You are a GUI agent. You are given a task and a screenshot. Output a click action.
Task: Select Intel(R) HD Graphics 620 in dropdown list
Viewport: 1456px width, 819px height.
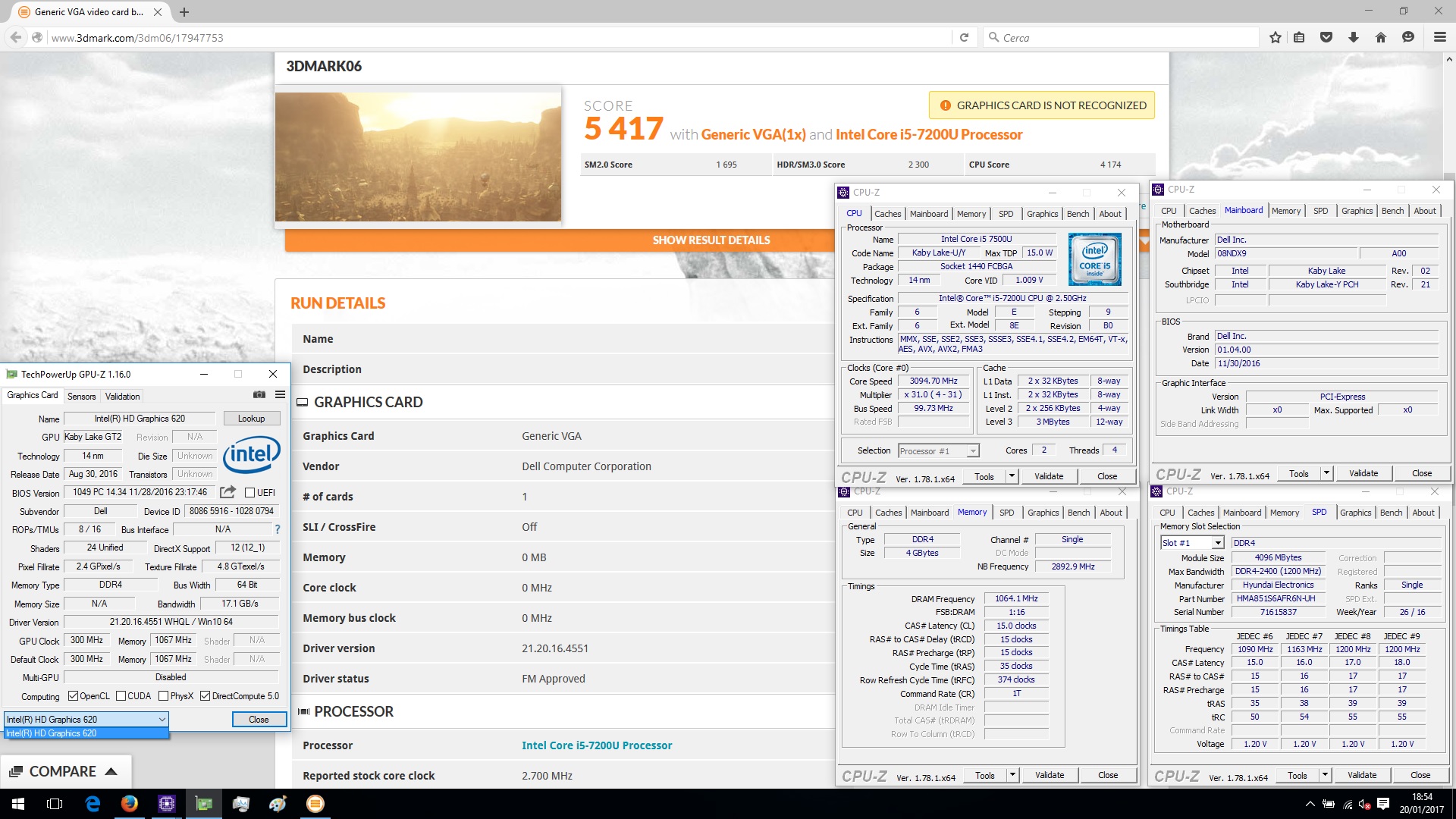tap(86, 733)
